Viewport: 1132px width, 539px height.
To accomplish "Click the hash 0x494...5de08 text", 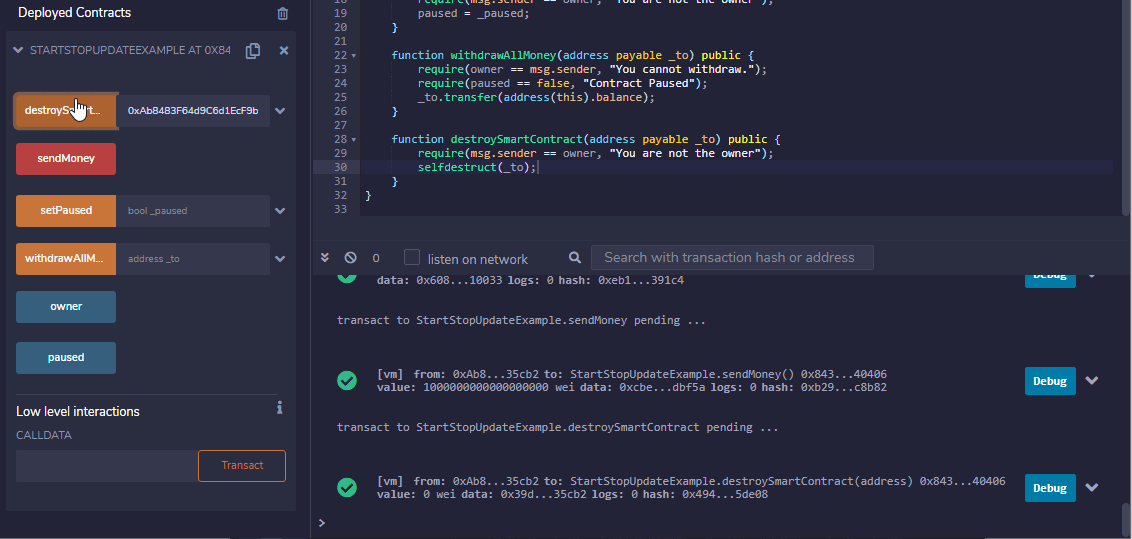I will tap(725, 494).
